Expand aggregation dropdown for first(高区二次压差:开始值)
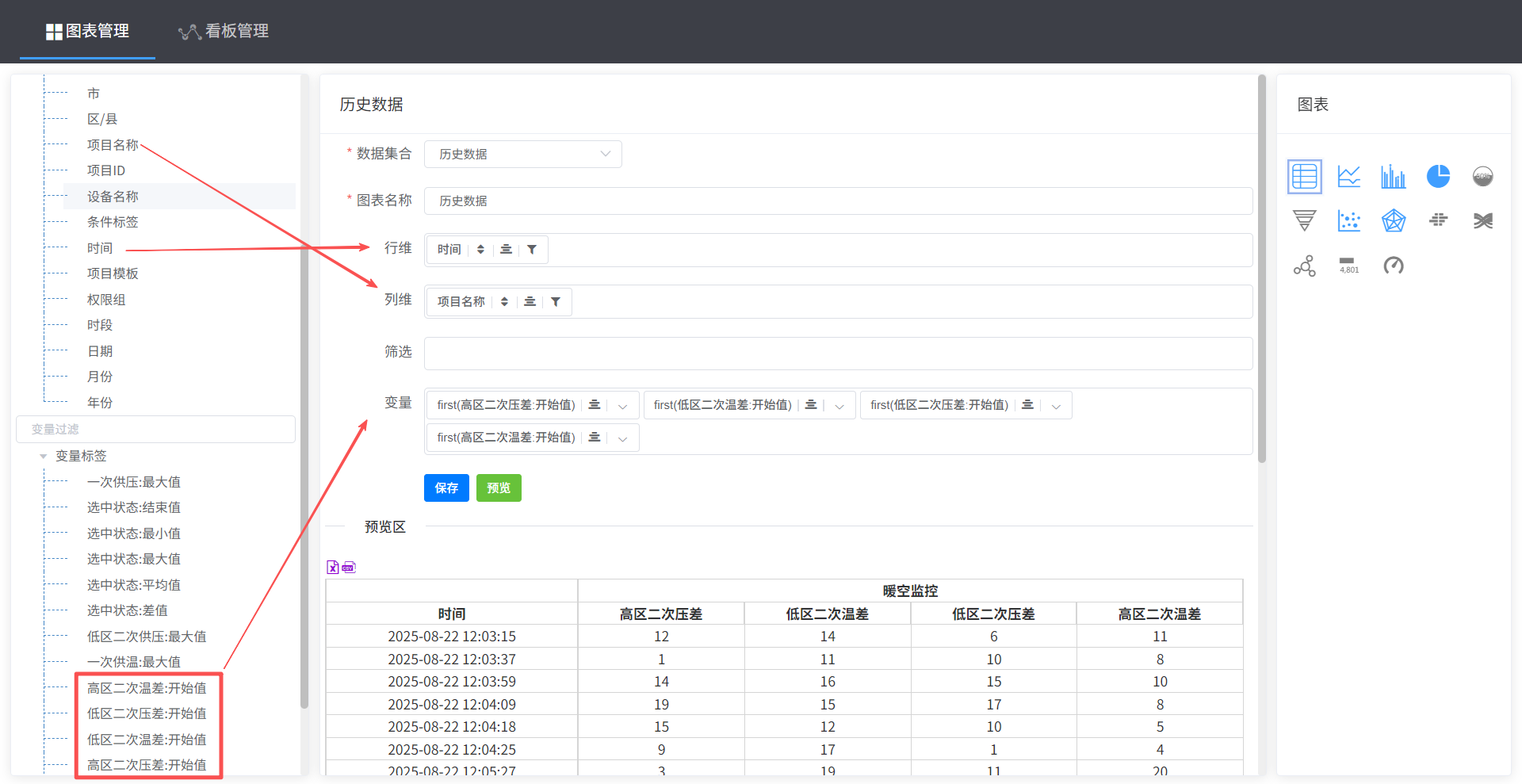 click(x=622, y=406)
